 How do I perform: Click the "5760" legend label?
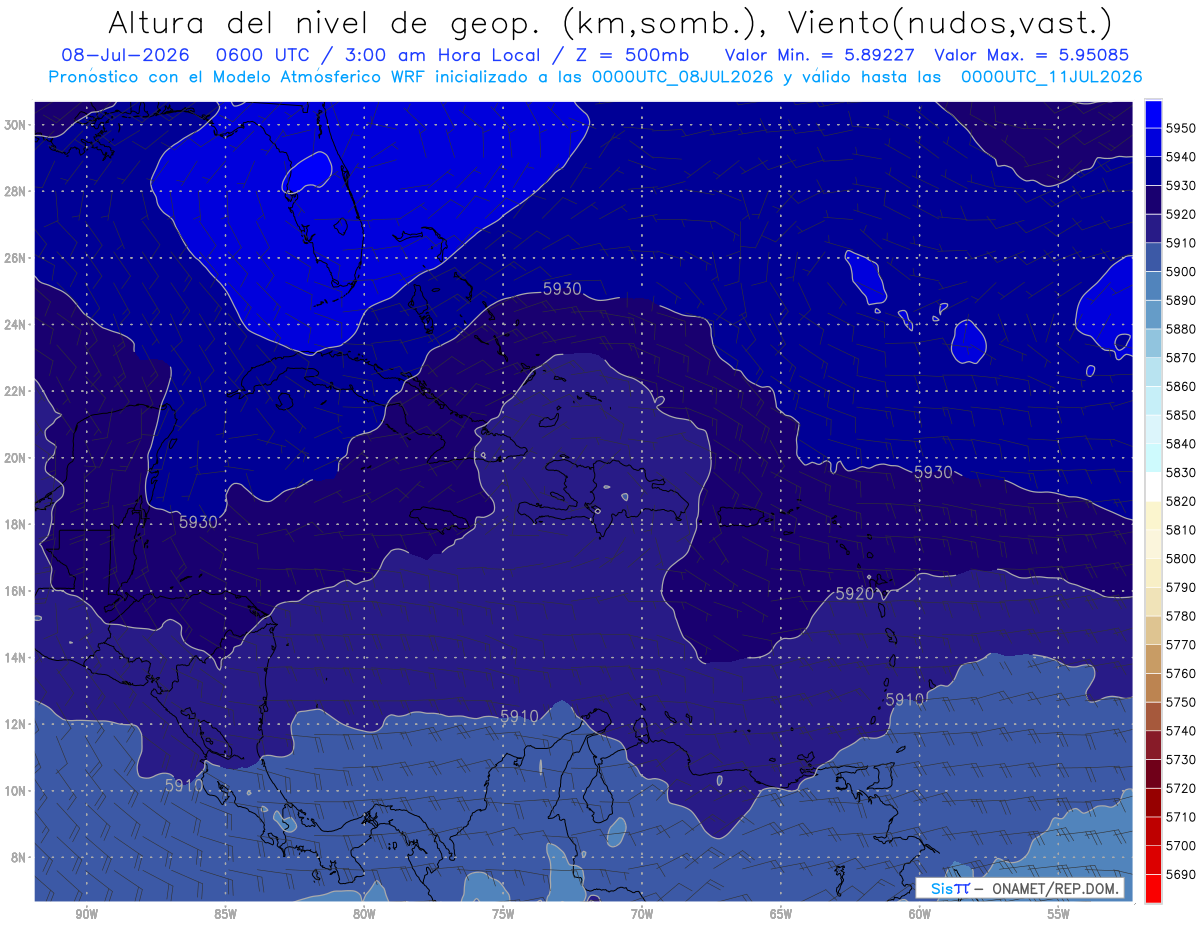click(x=1180, y=674)
